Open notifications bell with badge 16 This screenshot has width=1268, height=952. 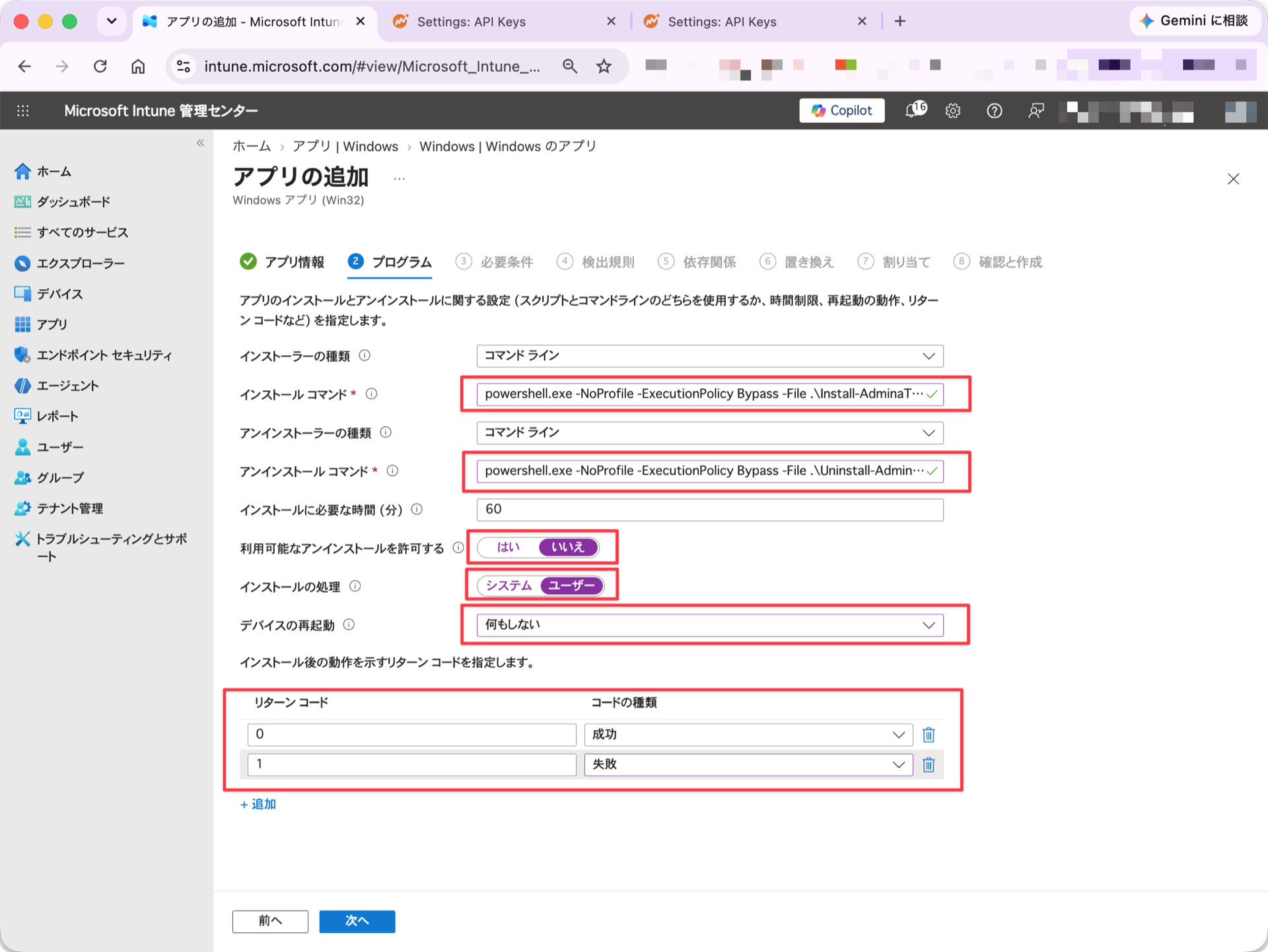coord(915,110)
